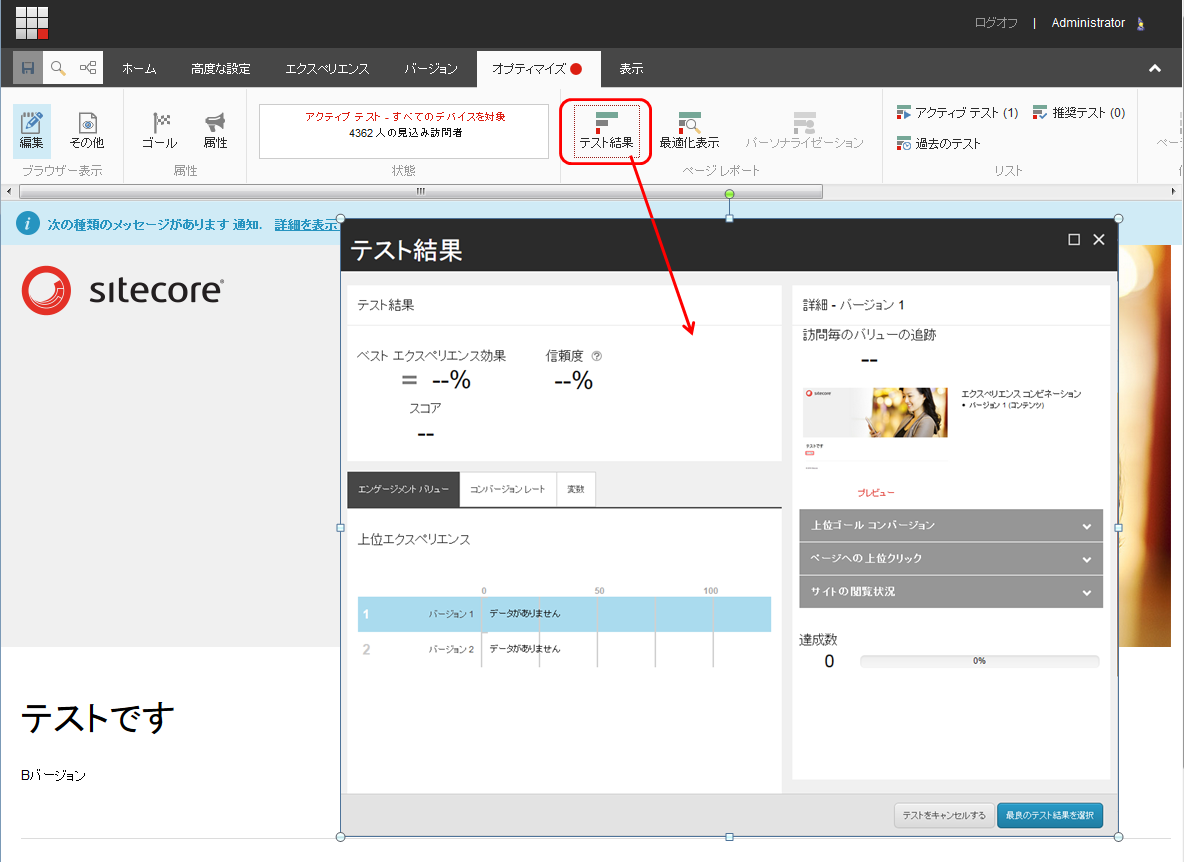Click the Bバージョン text
Screen dimensions: 1184x862
point(54,775)
